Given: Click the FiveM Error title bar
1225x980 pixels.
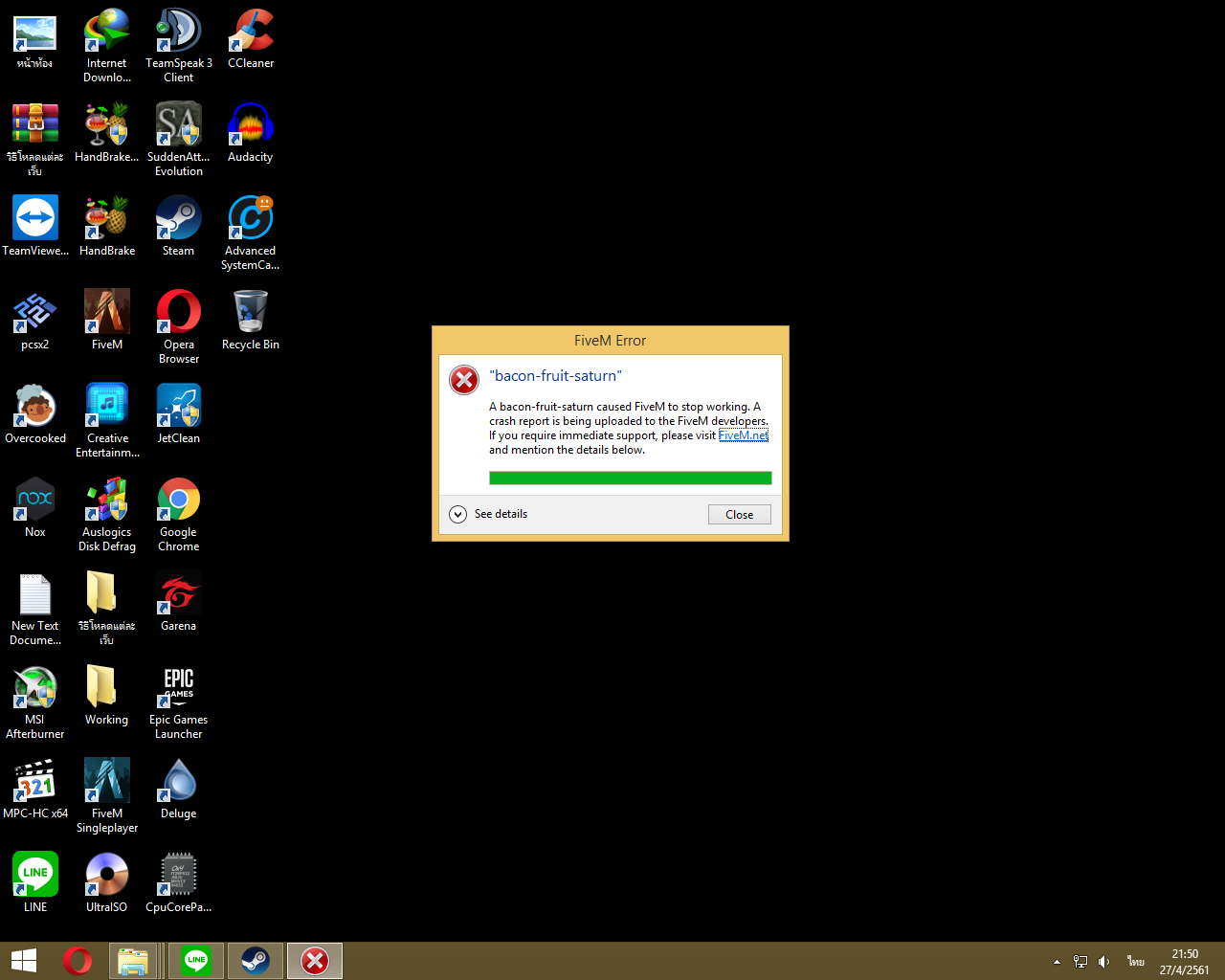Looking at the screenshot, I should click(611, 341).
